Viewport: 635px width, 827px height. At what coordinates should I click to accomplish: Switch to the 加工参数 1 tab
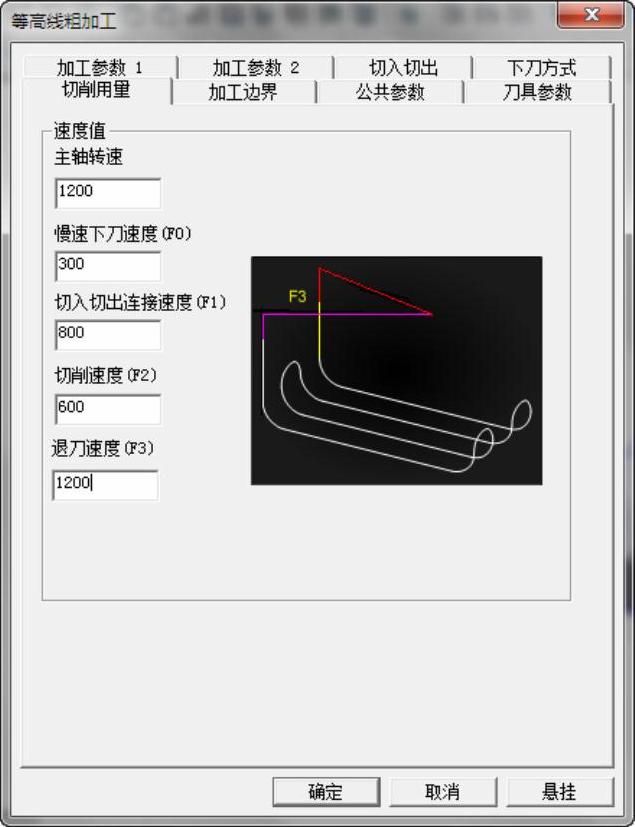100,68
